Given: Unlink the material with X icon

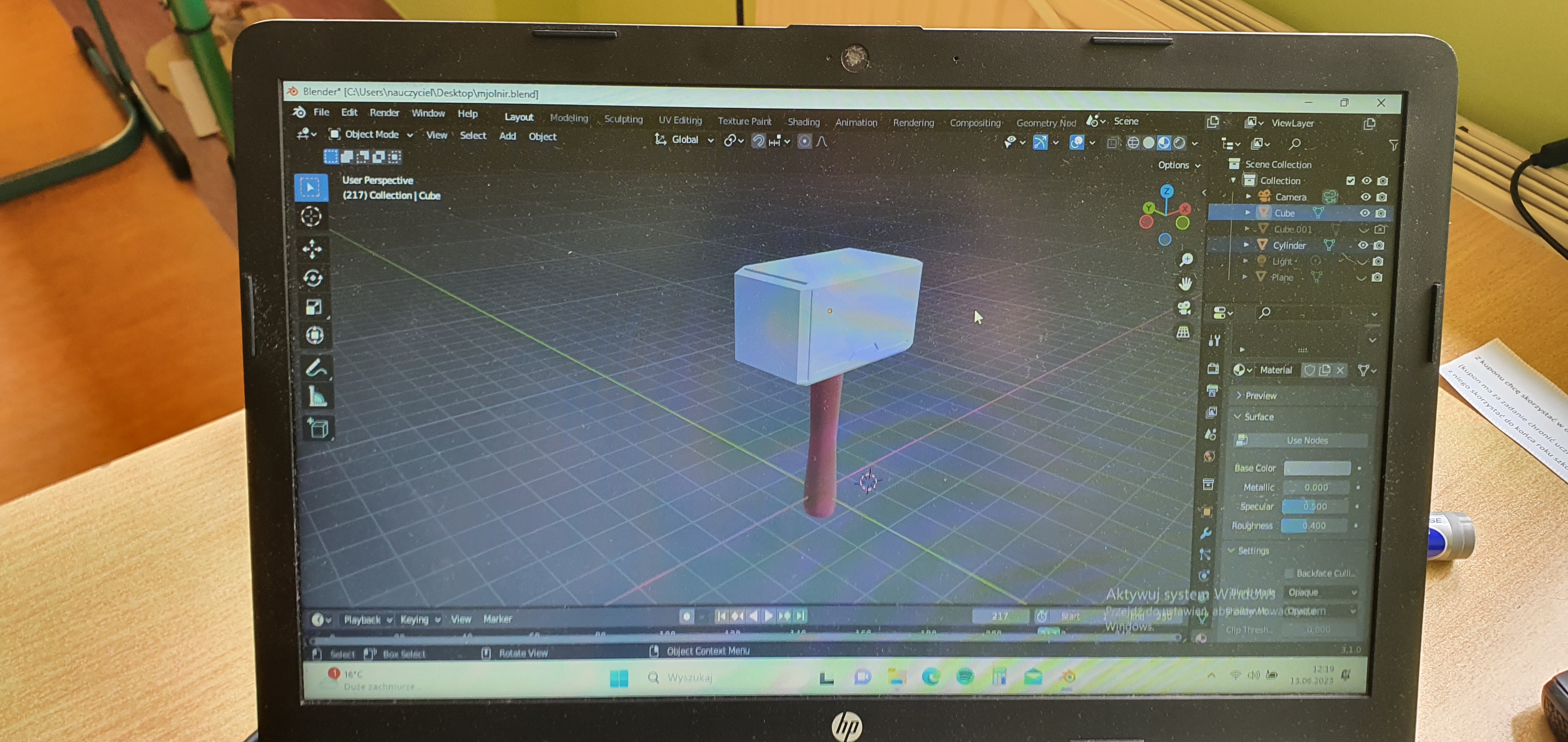Looking at the screenshot, I should [1340, 370].
